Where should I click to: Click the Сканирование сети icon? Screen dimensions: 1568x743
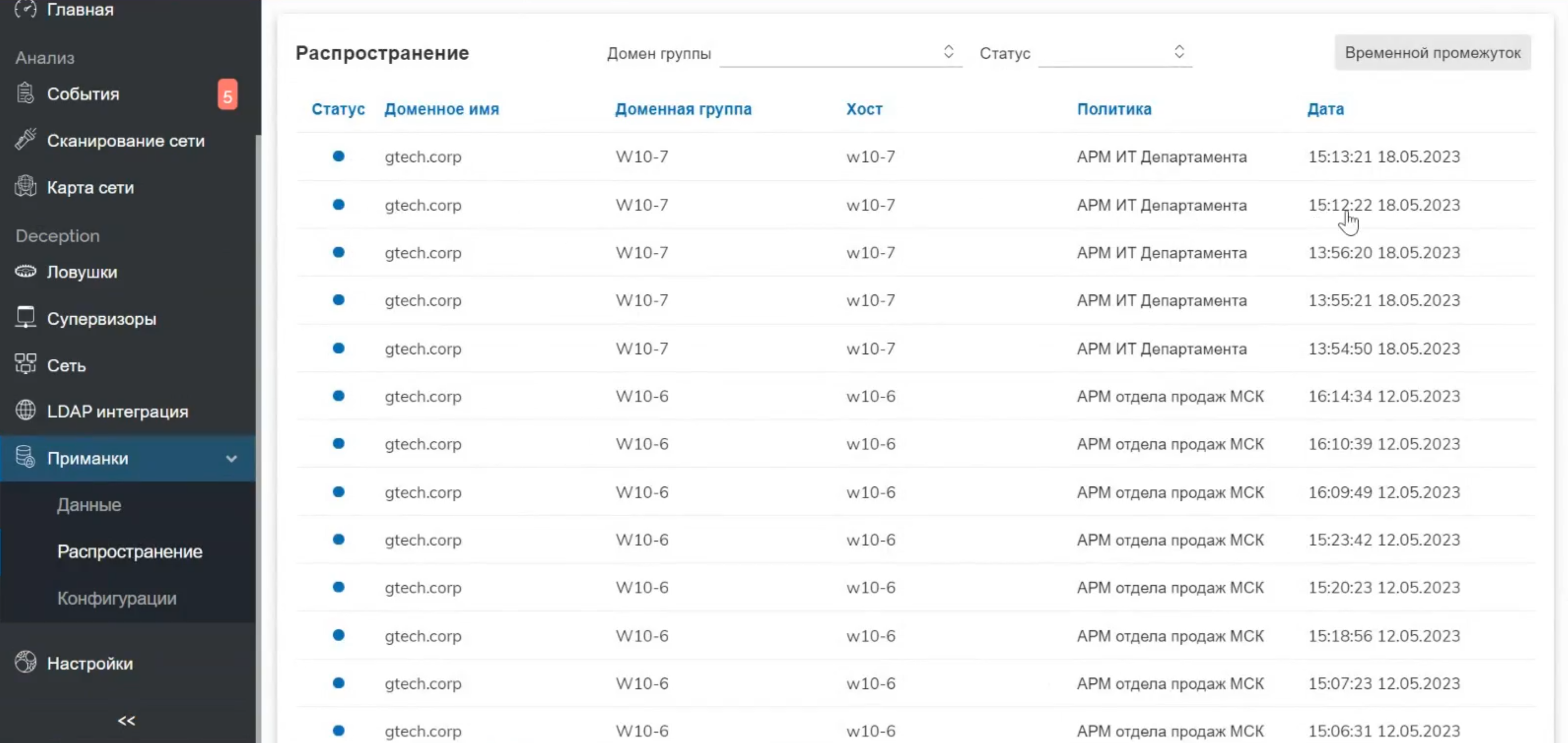25,140
